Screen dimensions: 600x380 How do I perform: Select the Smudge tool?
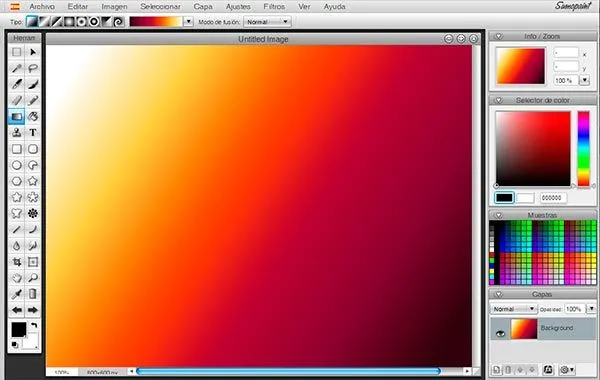coord(33,246)
